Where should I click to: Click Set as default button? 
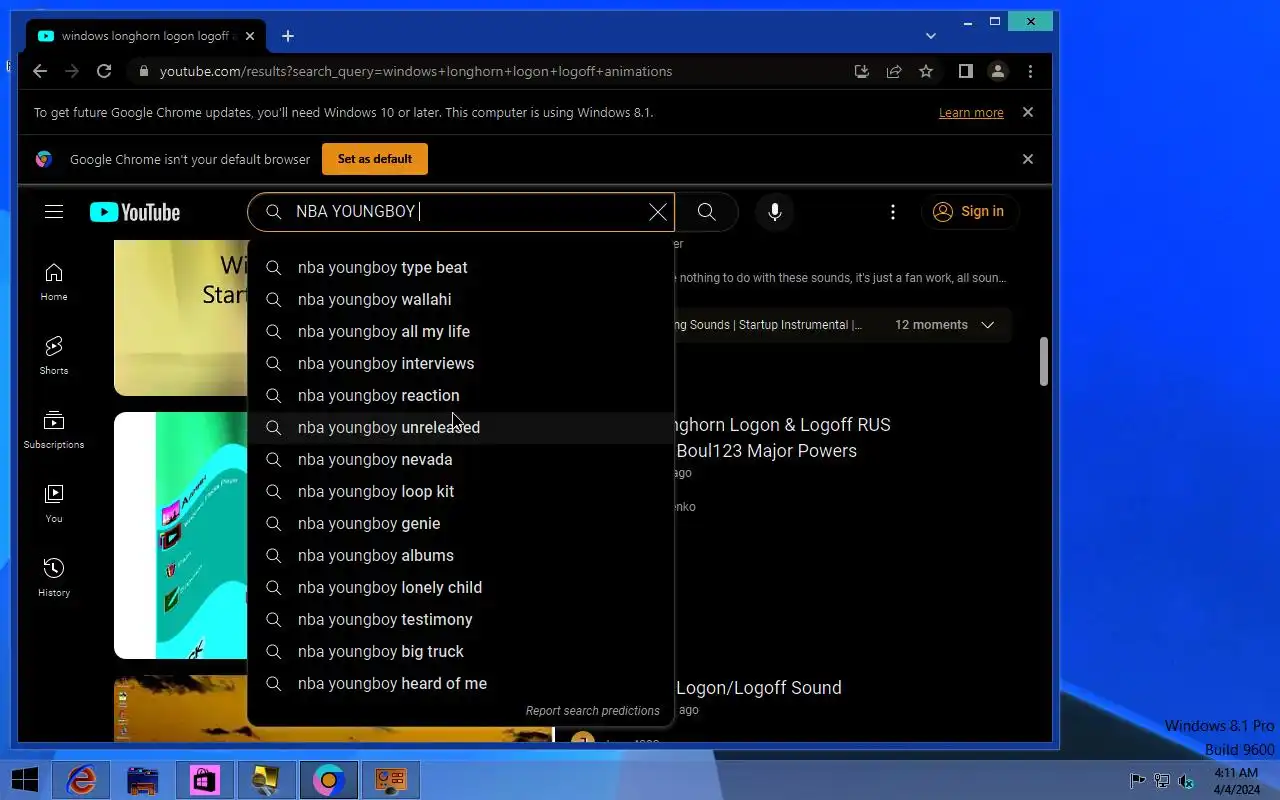pos(375,159)
